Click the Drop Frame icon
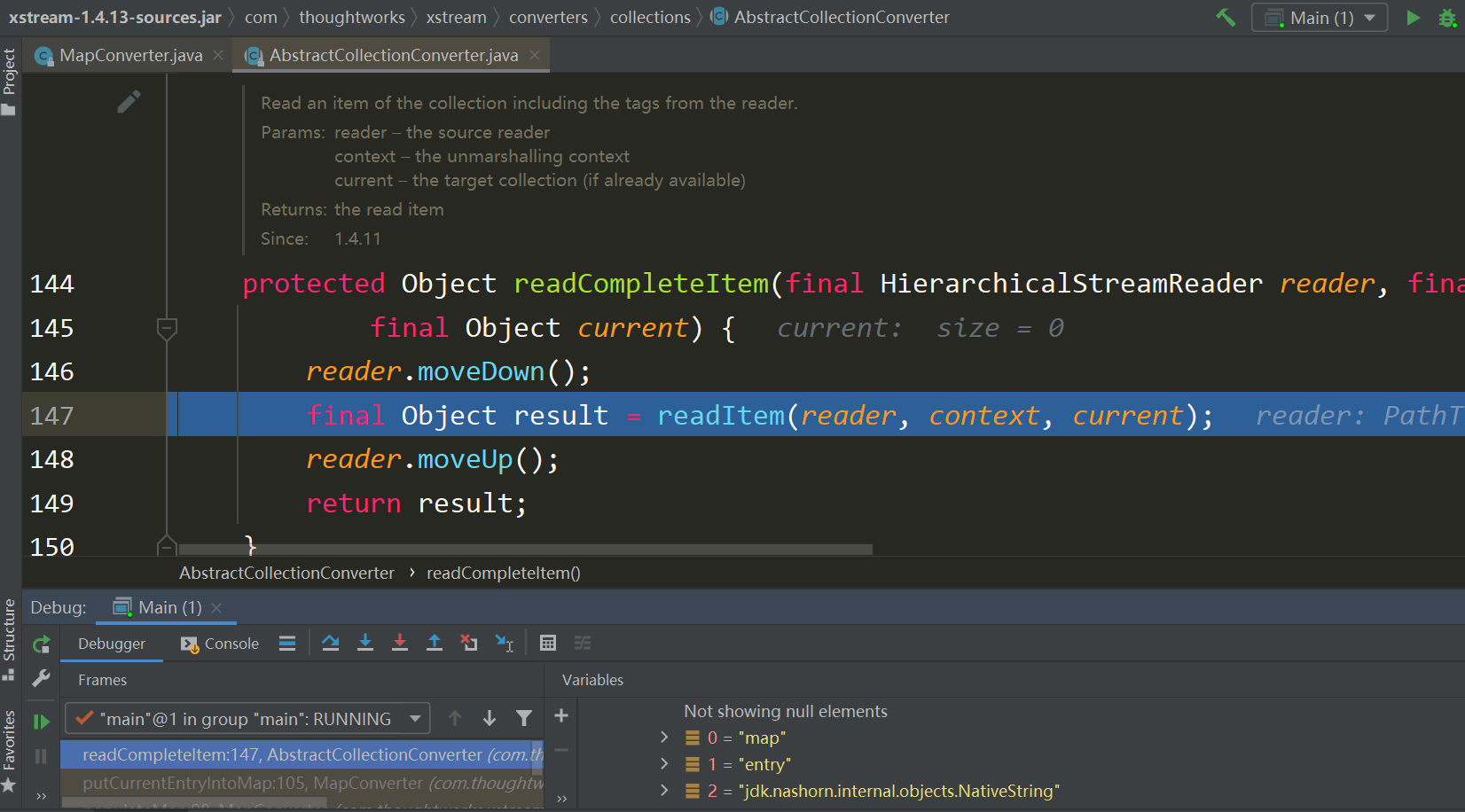The width and height of the screenshot is (1465, 812). (x=469, y=643)
